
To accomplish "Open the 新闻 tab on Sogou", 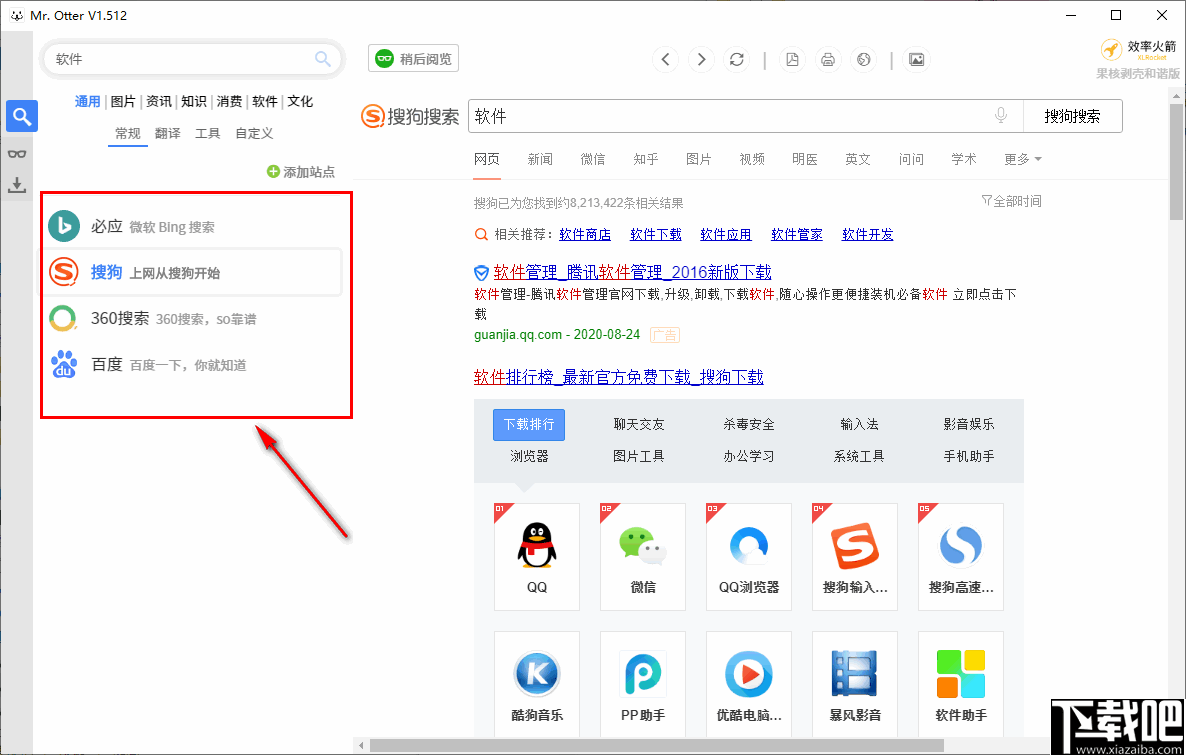I will point(540,159).
